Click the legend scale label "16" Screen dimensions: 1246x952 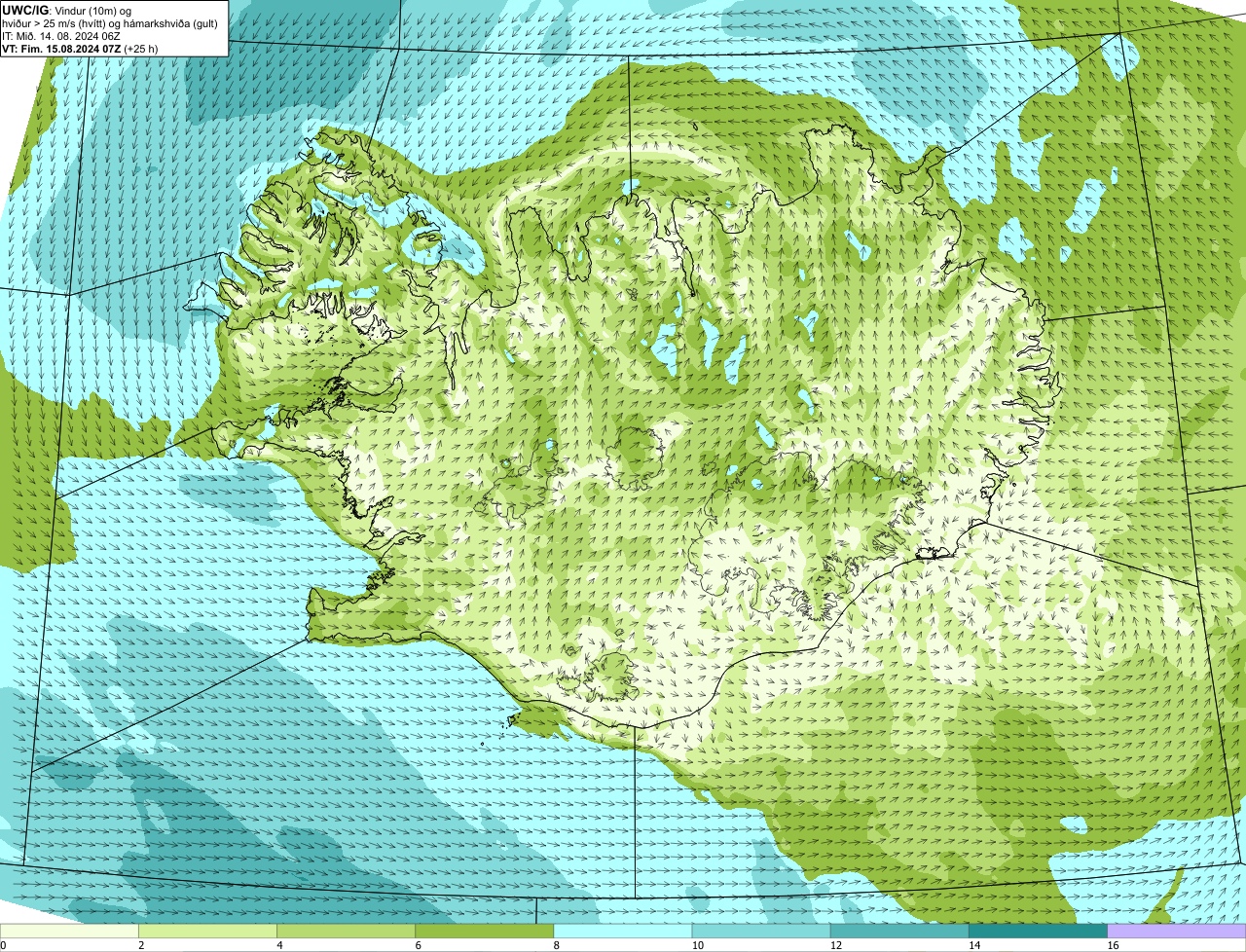(x=1114, y=945)
